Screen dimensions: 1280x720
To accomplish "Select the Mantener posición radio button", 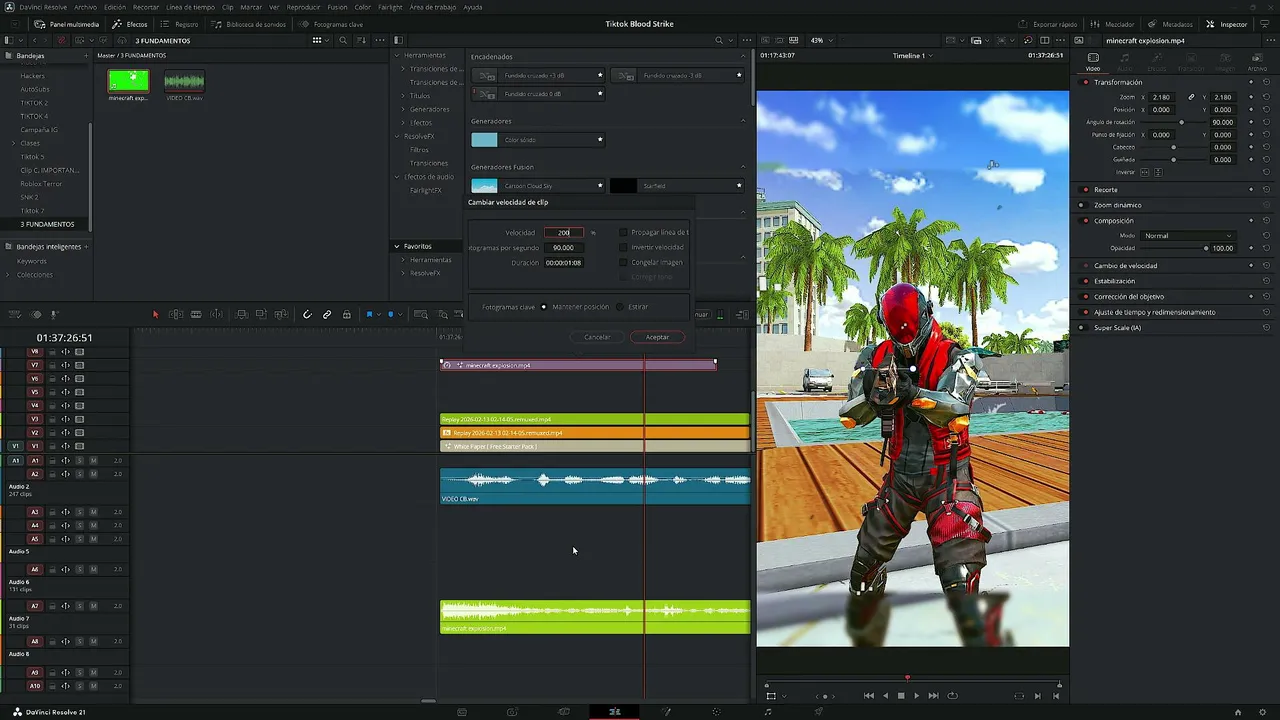I will tap(544, 307).
